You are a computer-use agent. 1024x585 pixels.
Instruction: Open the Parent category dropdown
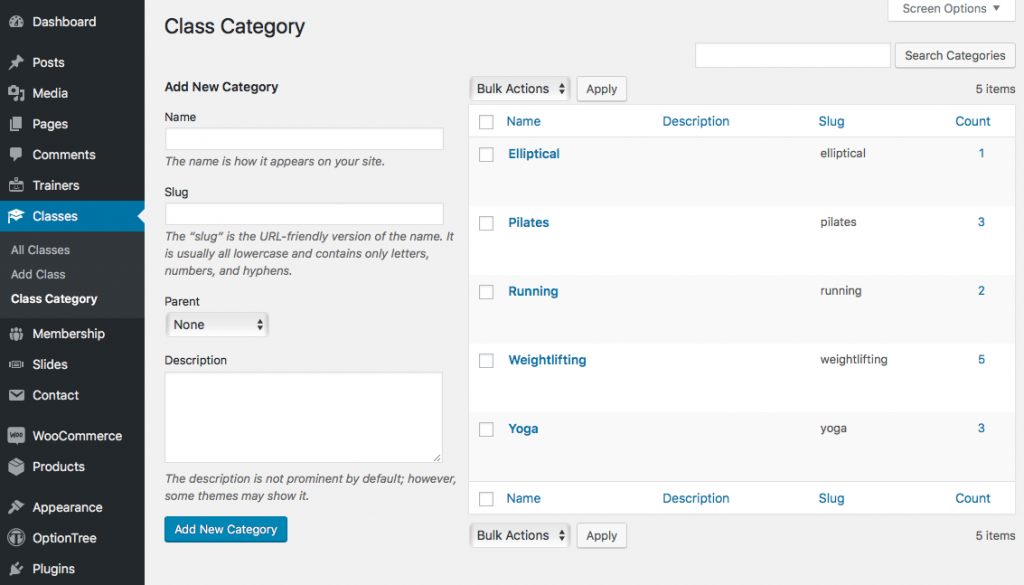(217, 324)
